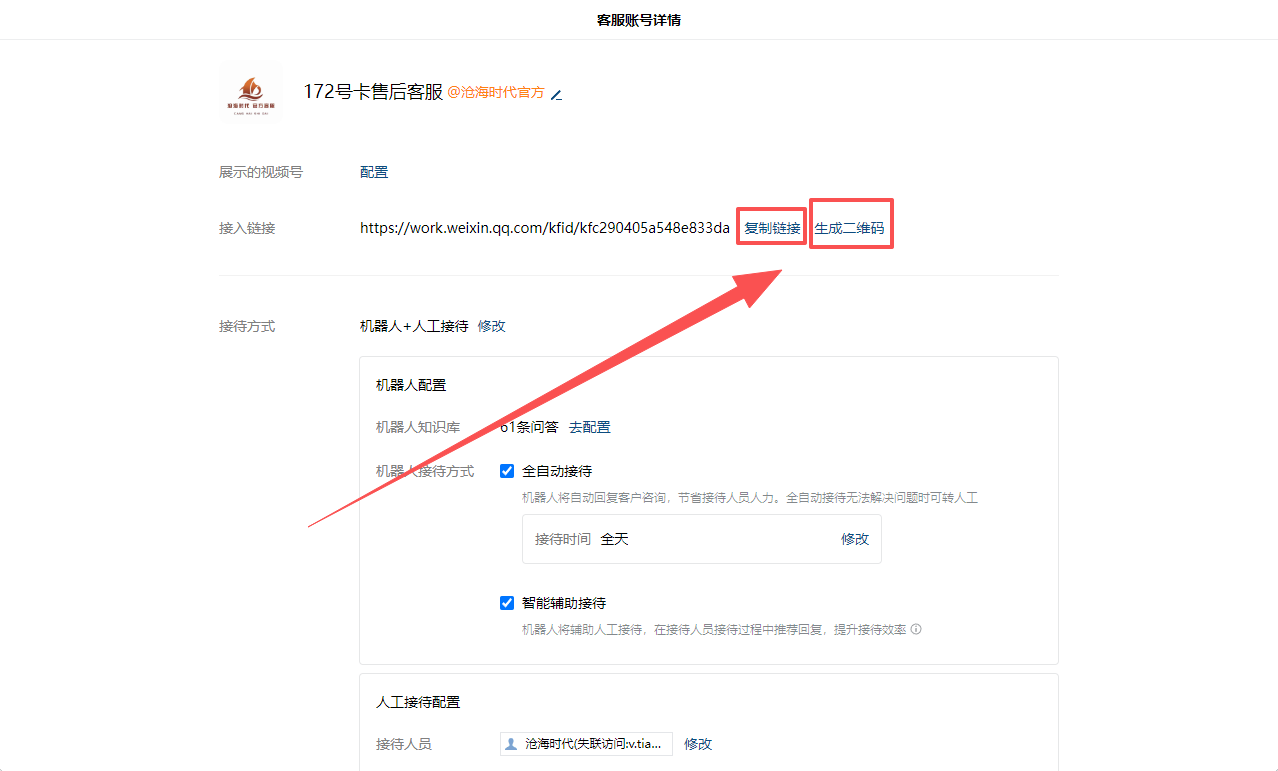Toggle the 全自动接待 checkbox
Screen dimensions: 1278x771
click(x=507, y=471)
